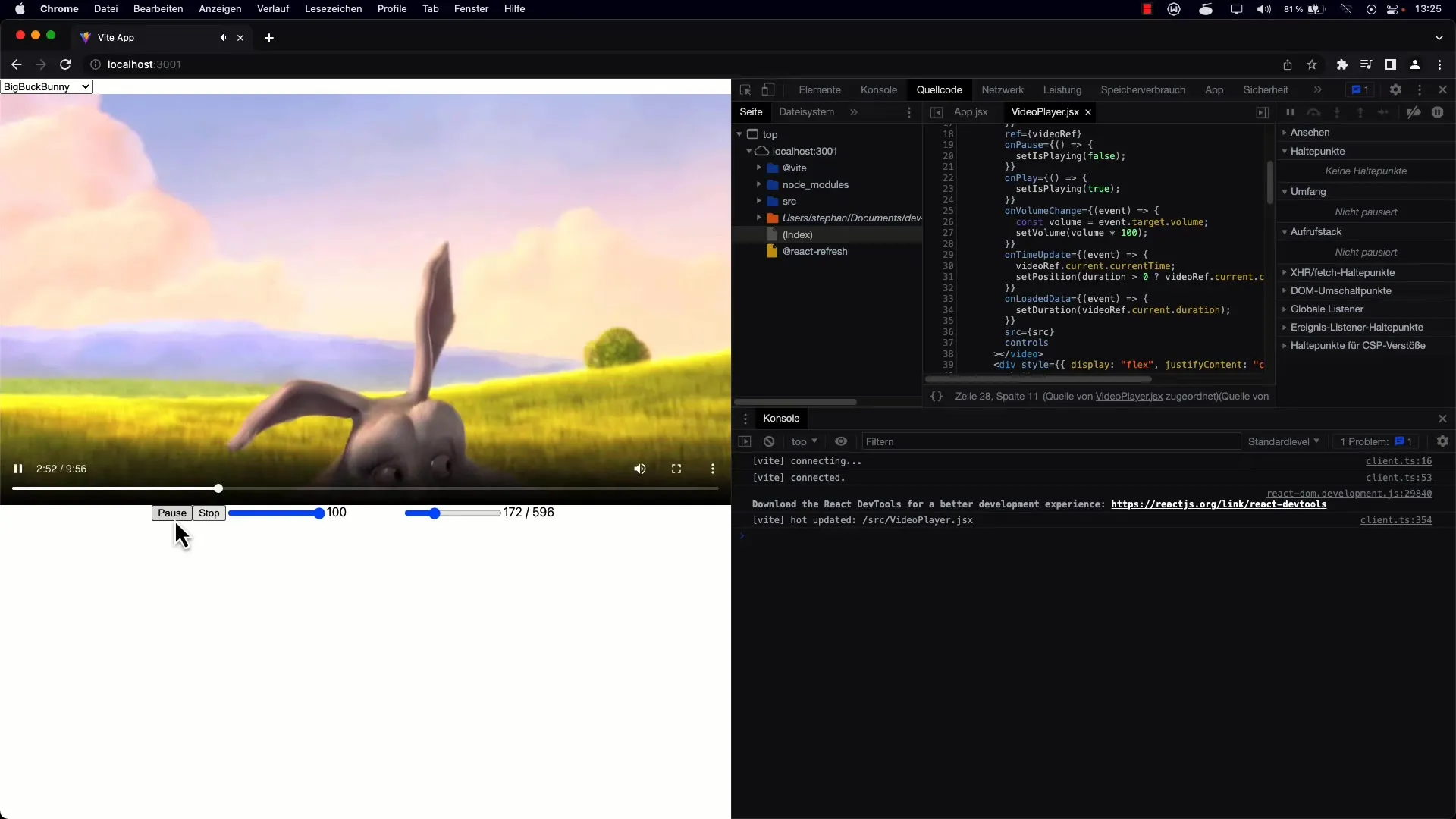Image resolution: width=1456 pixels, height=819 pixels.
Task: Click the step out debugger icon
Action: [x=1360, y=112]
